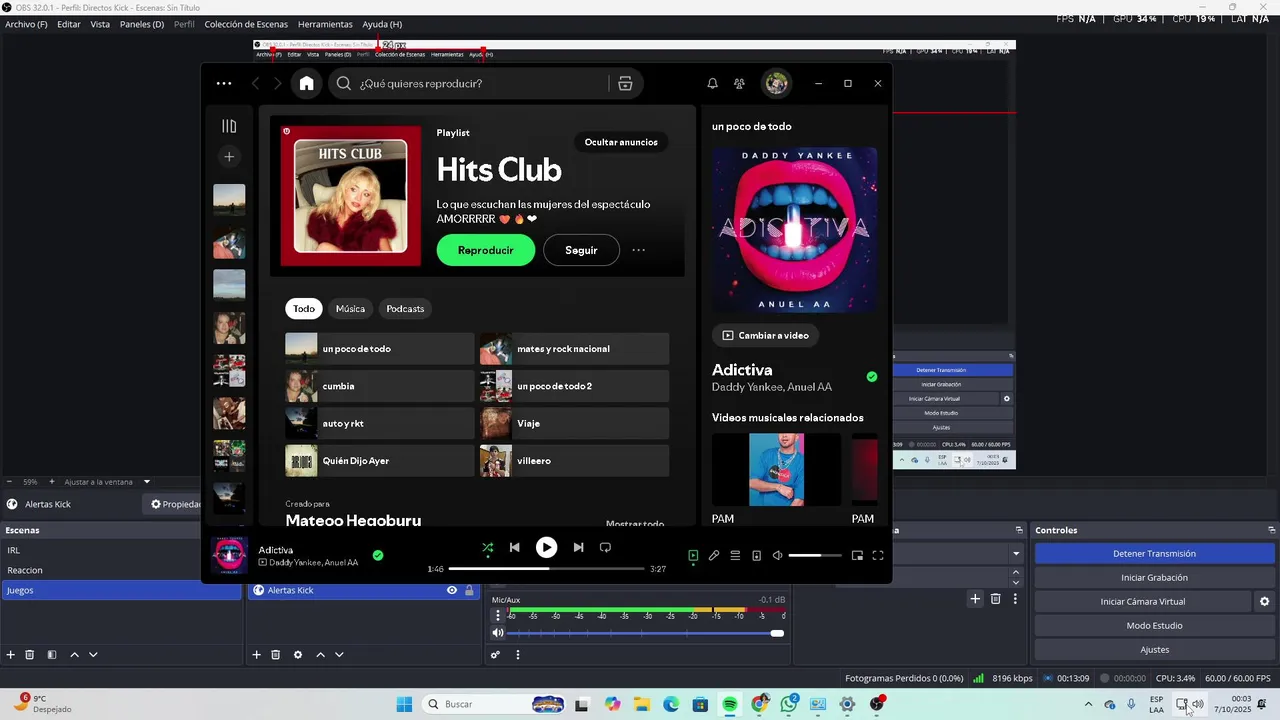The image size is (1280, 720).
Task: Click Ocultar anuncios button
Action: pos(621,142)
